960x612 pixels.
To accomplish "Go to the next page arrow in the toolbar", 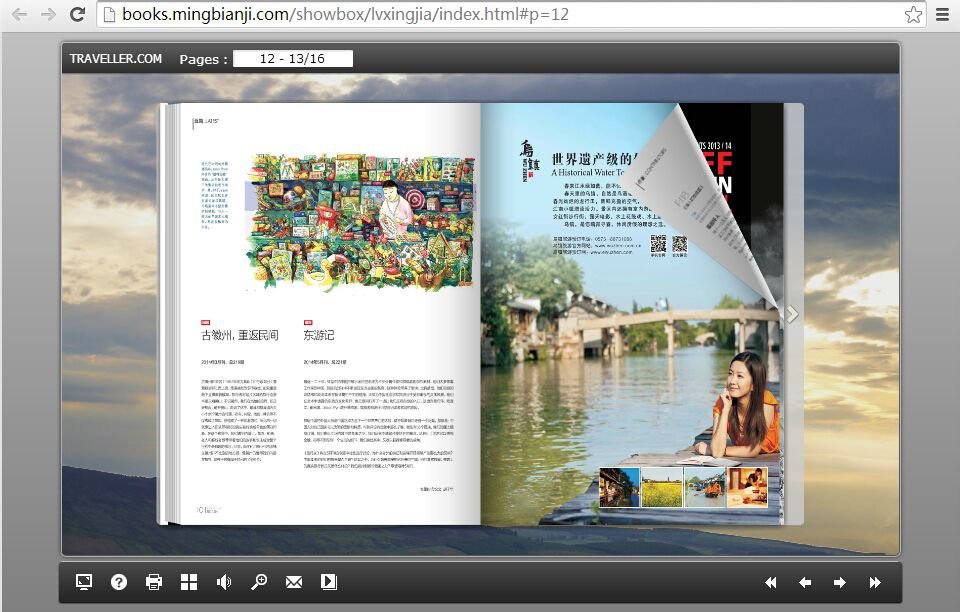I will 840,583.
